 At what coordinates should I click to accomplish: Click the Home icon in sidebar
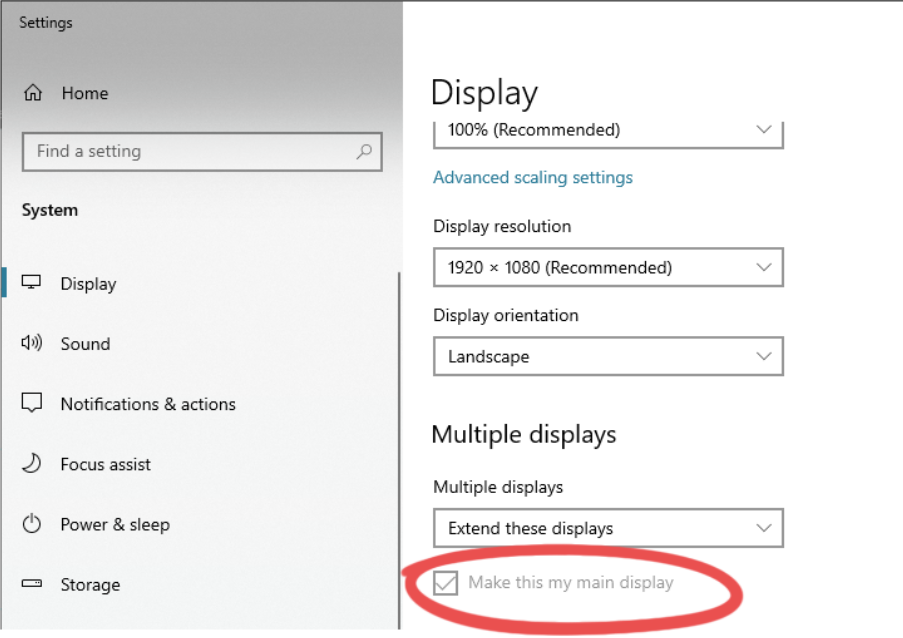tap(35, 93)
